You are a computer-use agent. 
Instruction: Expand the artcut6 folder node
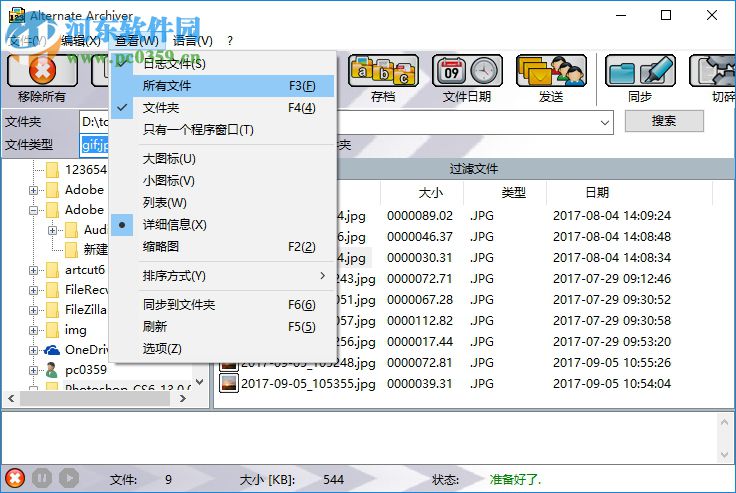pos(33,270)
